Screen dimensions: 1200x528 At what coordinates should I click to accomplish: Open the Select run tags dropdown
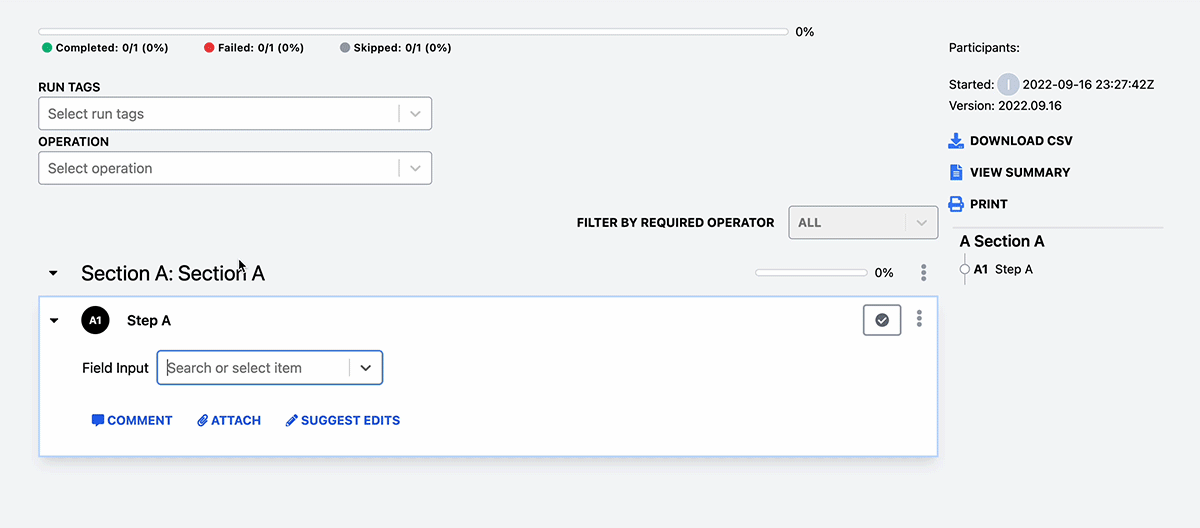point(235,114)
